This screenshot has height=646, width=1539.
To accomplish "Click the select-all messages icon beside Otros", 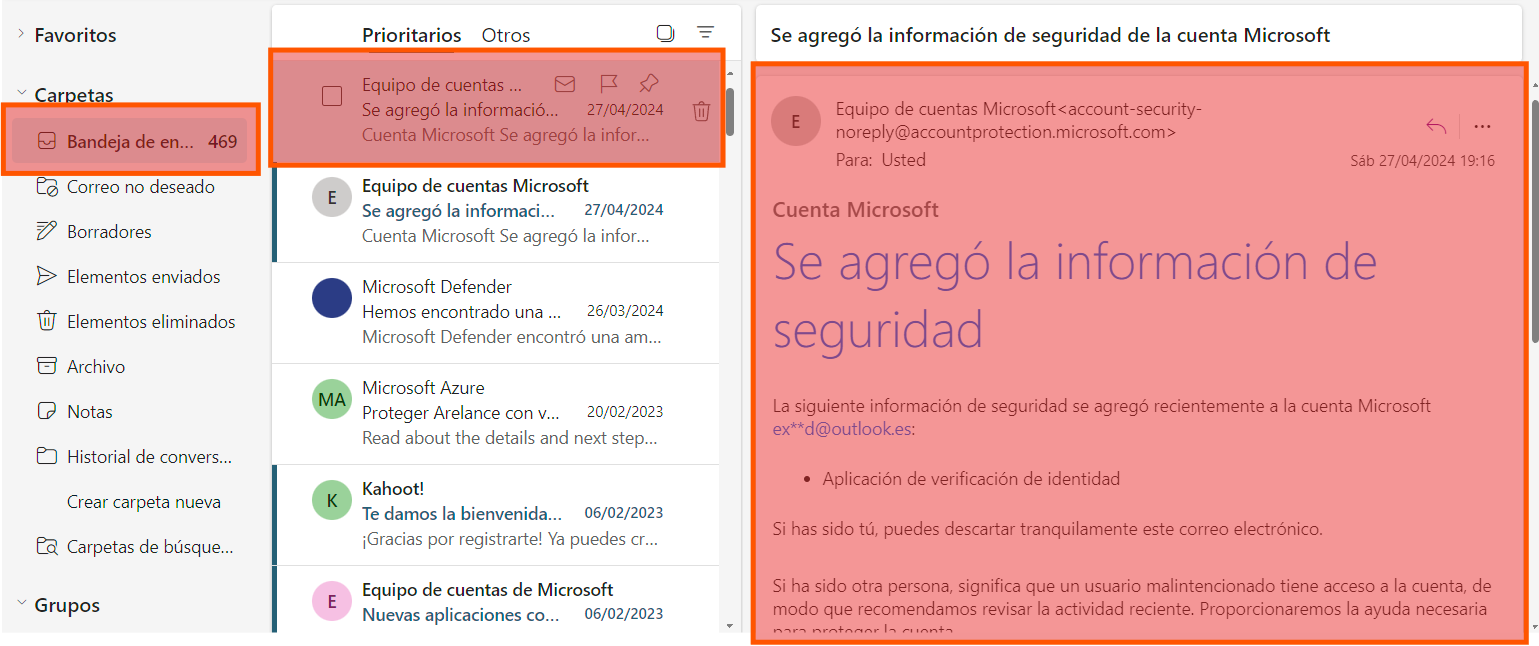I will [665, 33].
